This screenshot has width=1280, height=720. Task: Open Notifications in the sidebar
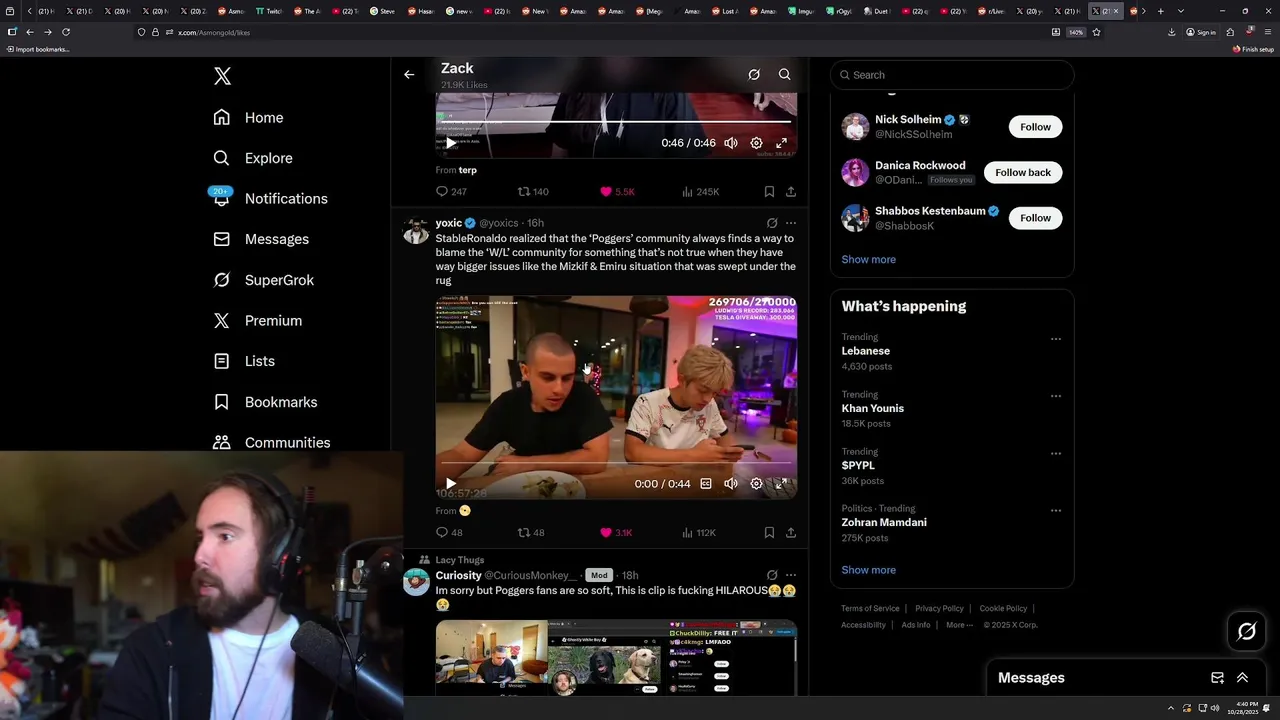click(269, 198)
